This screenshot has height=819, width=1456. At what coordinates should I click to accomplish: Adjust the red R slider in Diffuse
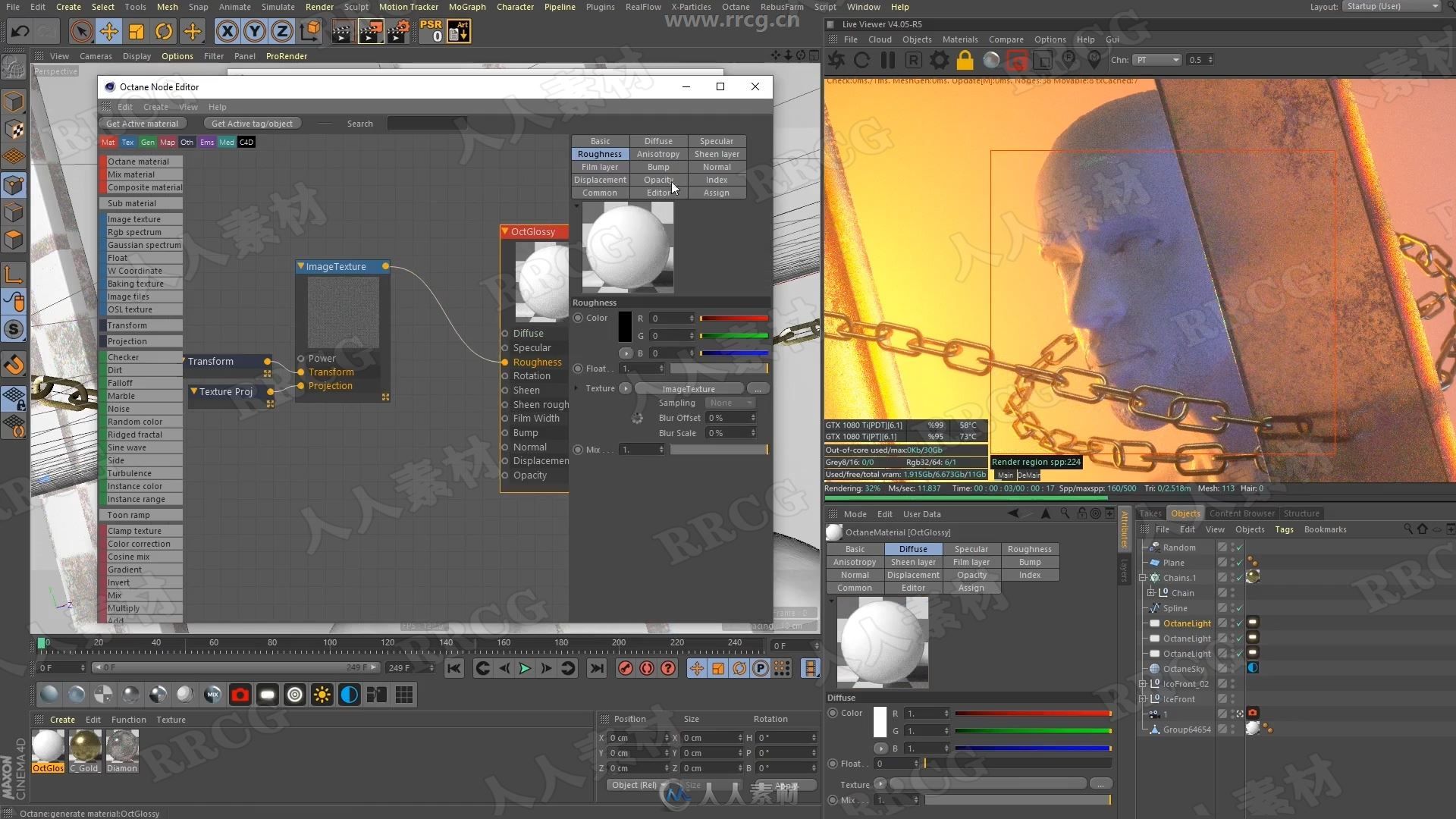(1033, 714)
